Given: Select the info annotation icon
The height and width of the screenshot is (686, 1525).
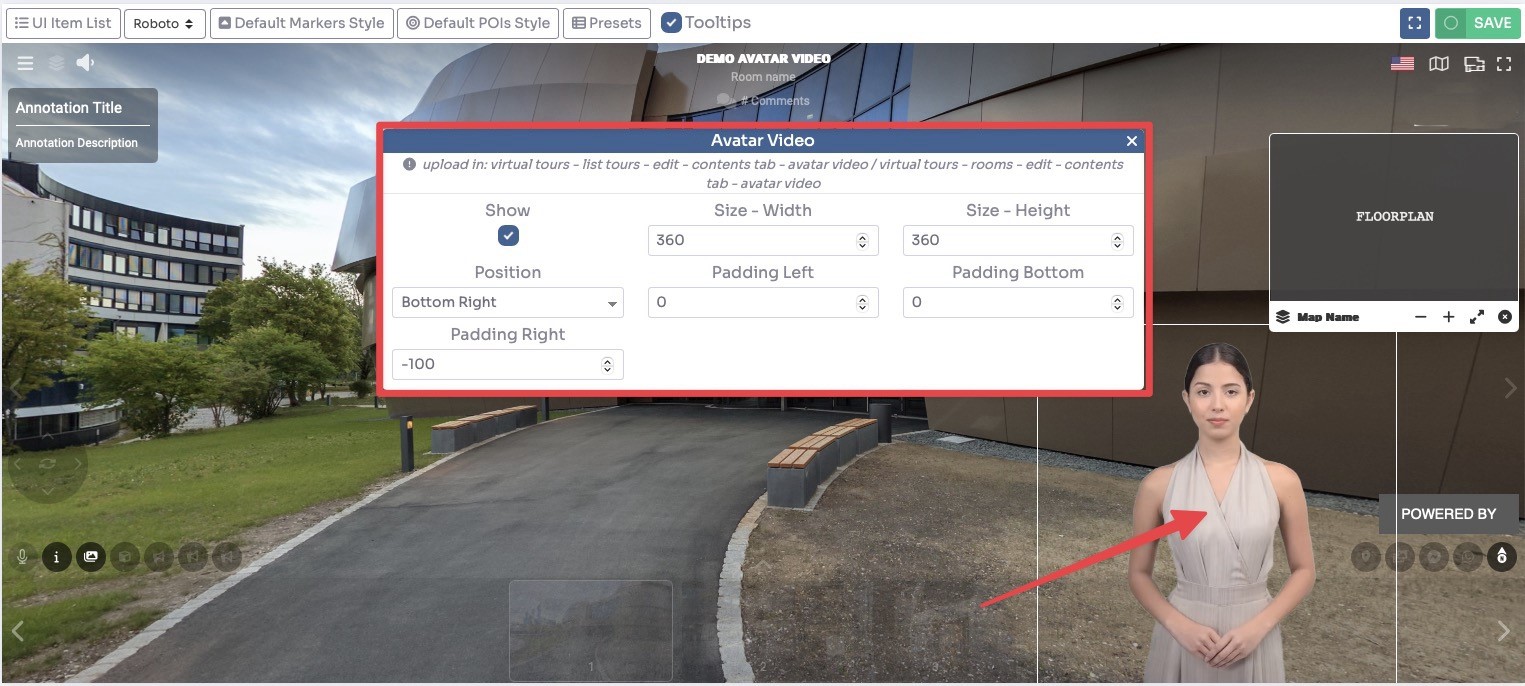Looking at the screenshot, I should point(56,557).
